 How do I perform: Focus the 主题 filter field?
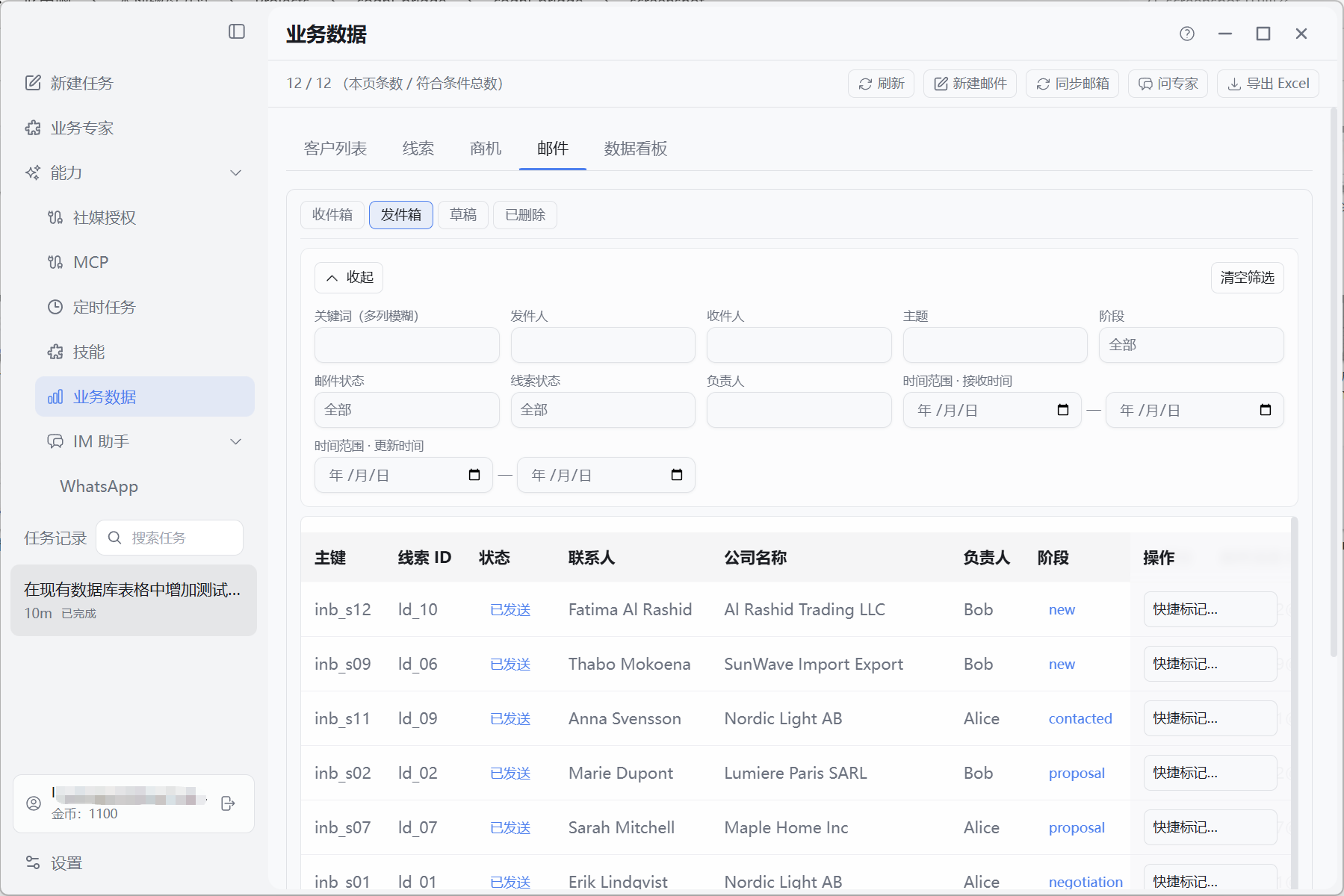[995, 345]
